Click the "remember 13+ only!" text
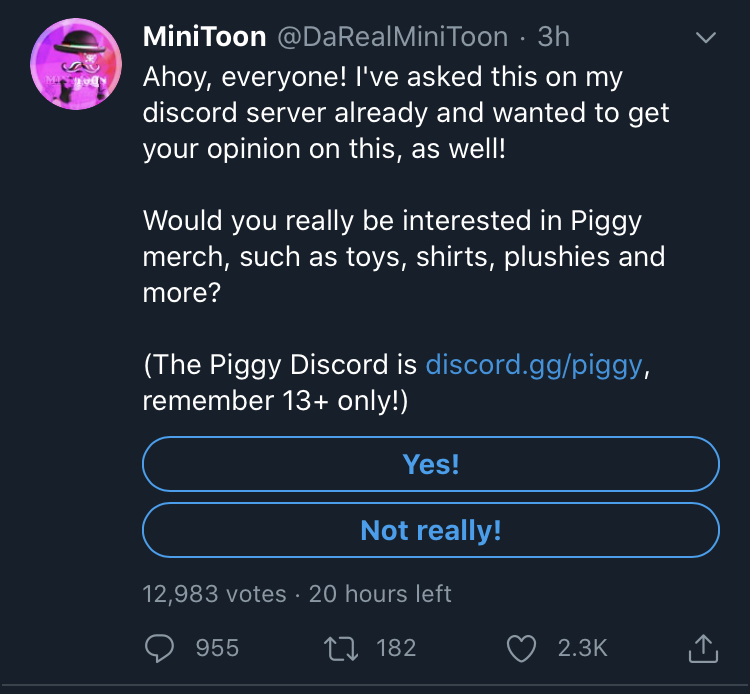 tap(276, 400)
